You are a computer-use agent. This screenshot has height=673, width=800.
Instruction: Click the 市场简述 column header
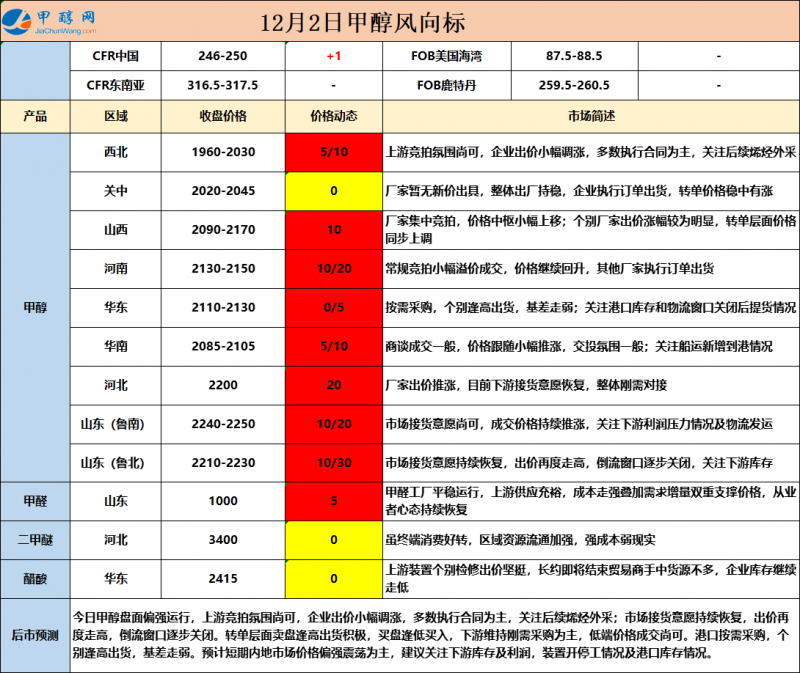[590, 116]
